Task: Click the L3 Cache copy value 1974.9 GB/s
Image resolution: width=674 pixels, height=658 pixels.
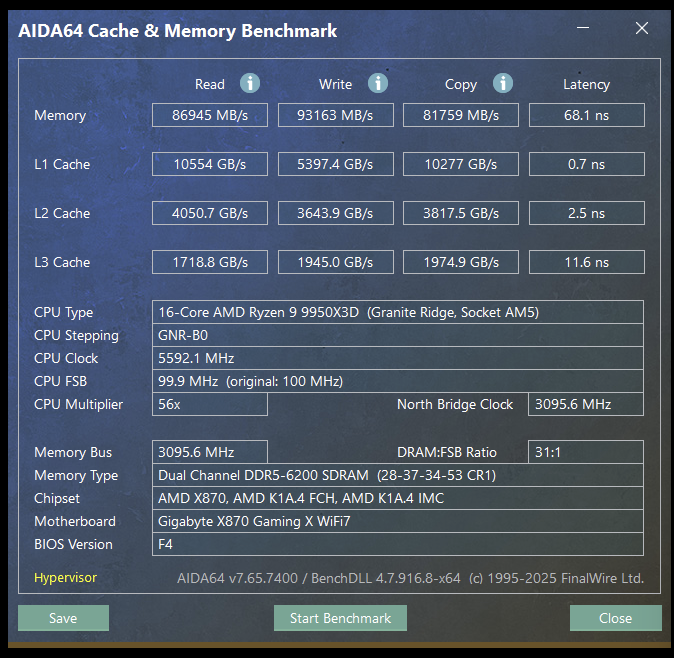Action: [461, 262]
